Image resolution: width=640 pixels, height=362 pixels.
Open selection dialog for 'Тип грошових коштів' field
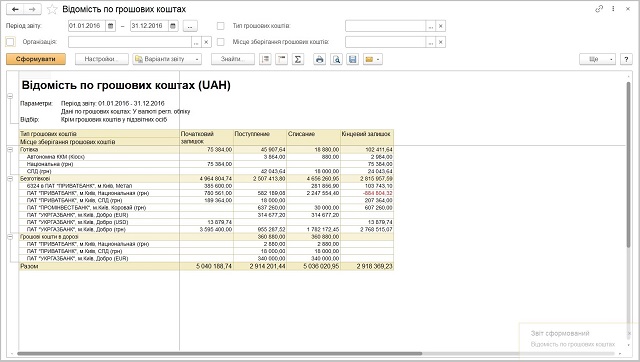point(431,26)
